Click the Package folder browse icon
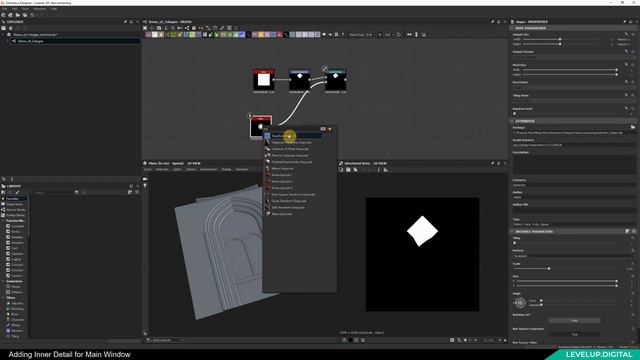640x360 pixels. pyautogui.click(x=633, y=127)
